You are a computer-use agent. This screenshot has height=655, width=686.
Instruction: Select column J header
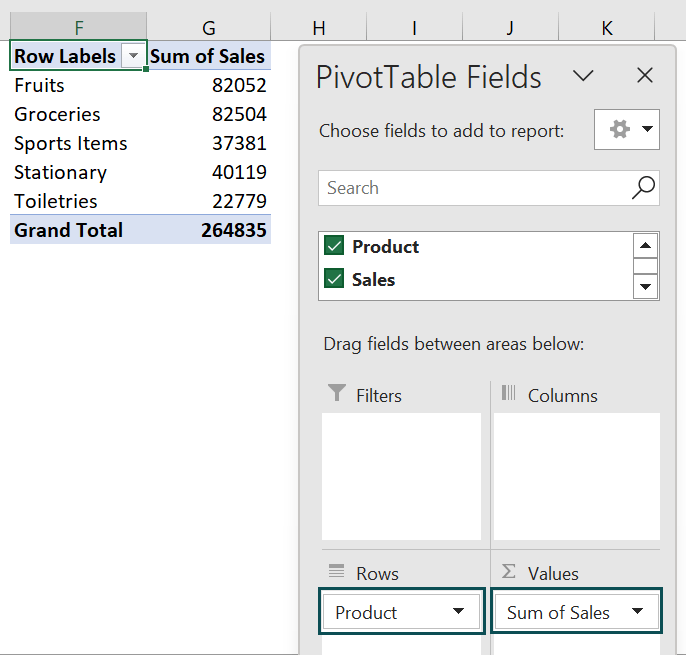pos(510,27)
